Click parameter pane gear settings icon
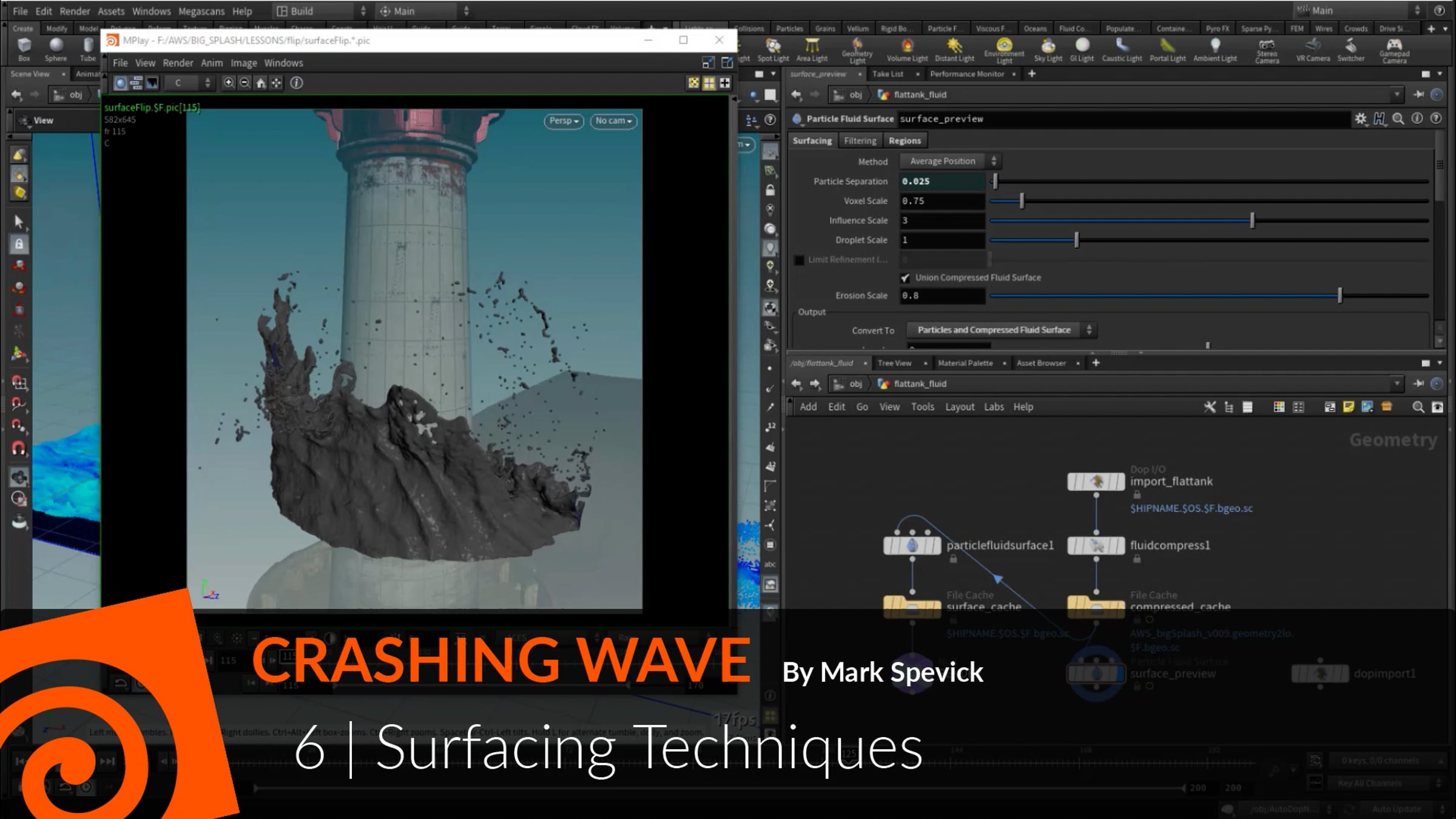The width and height of the screenshot is (1456, 819). (x=1360, y=119)
